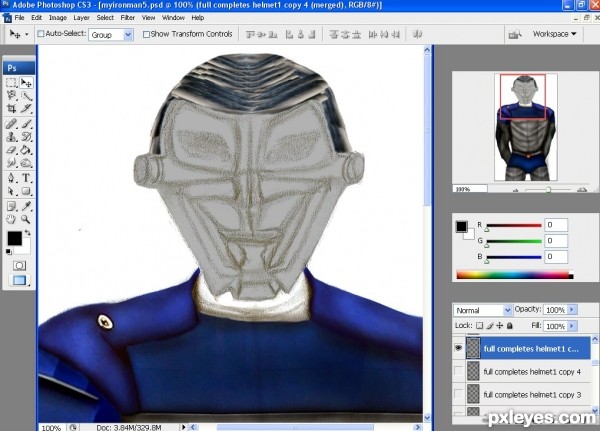Open the Opacity slider arrow

coord(572,309)
